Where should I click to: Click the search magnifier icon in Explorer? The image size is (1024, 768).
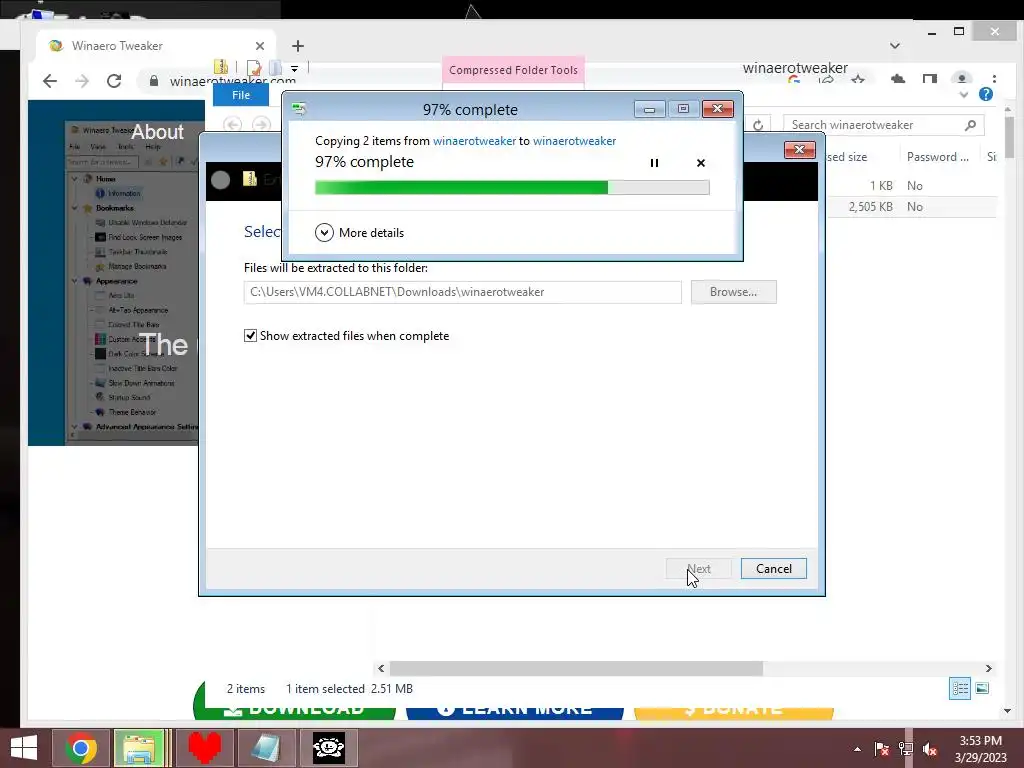coord(970,125)
